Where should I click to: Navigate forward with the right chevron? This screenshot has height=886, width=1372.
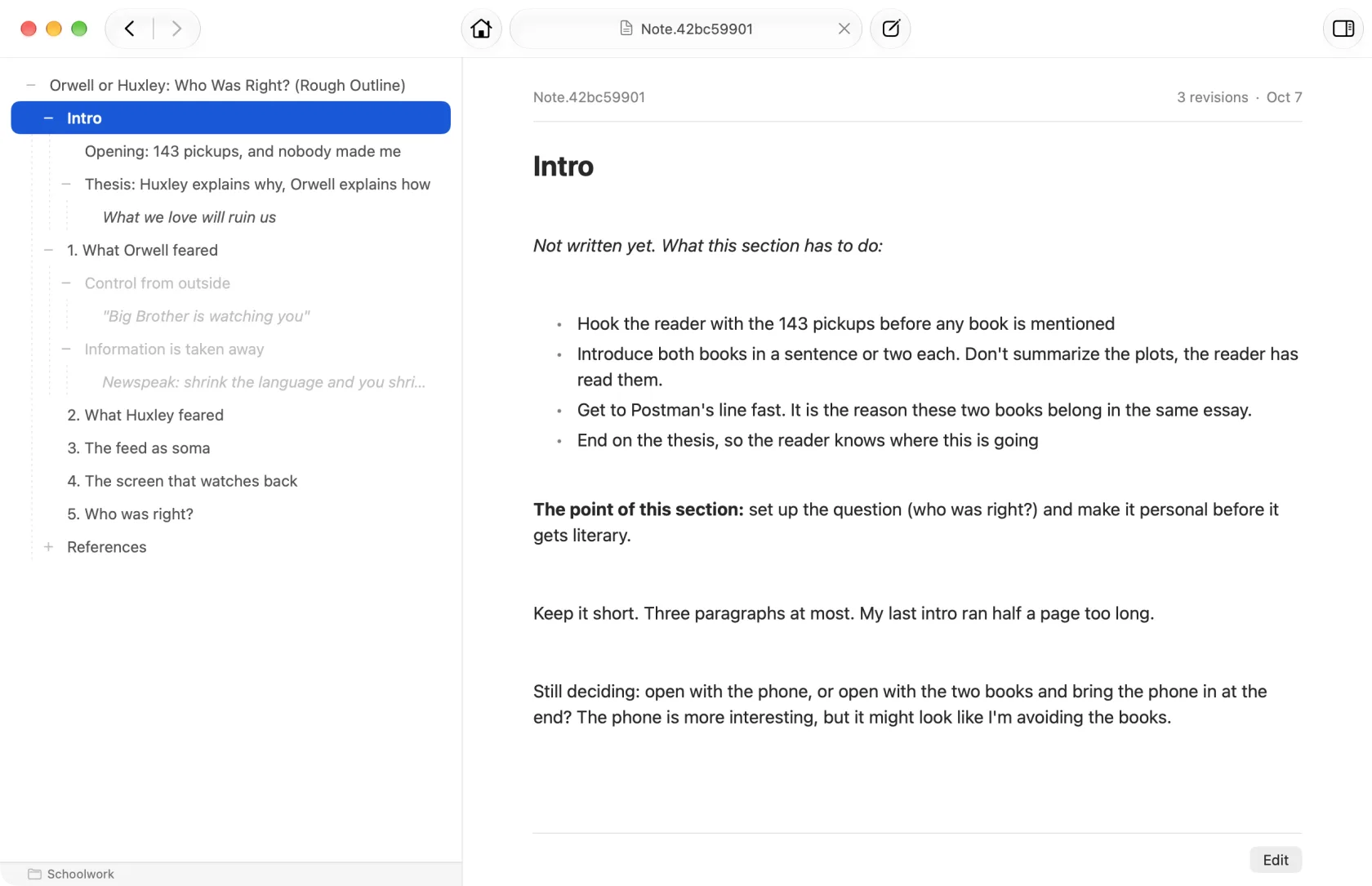[176, 29]
